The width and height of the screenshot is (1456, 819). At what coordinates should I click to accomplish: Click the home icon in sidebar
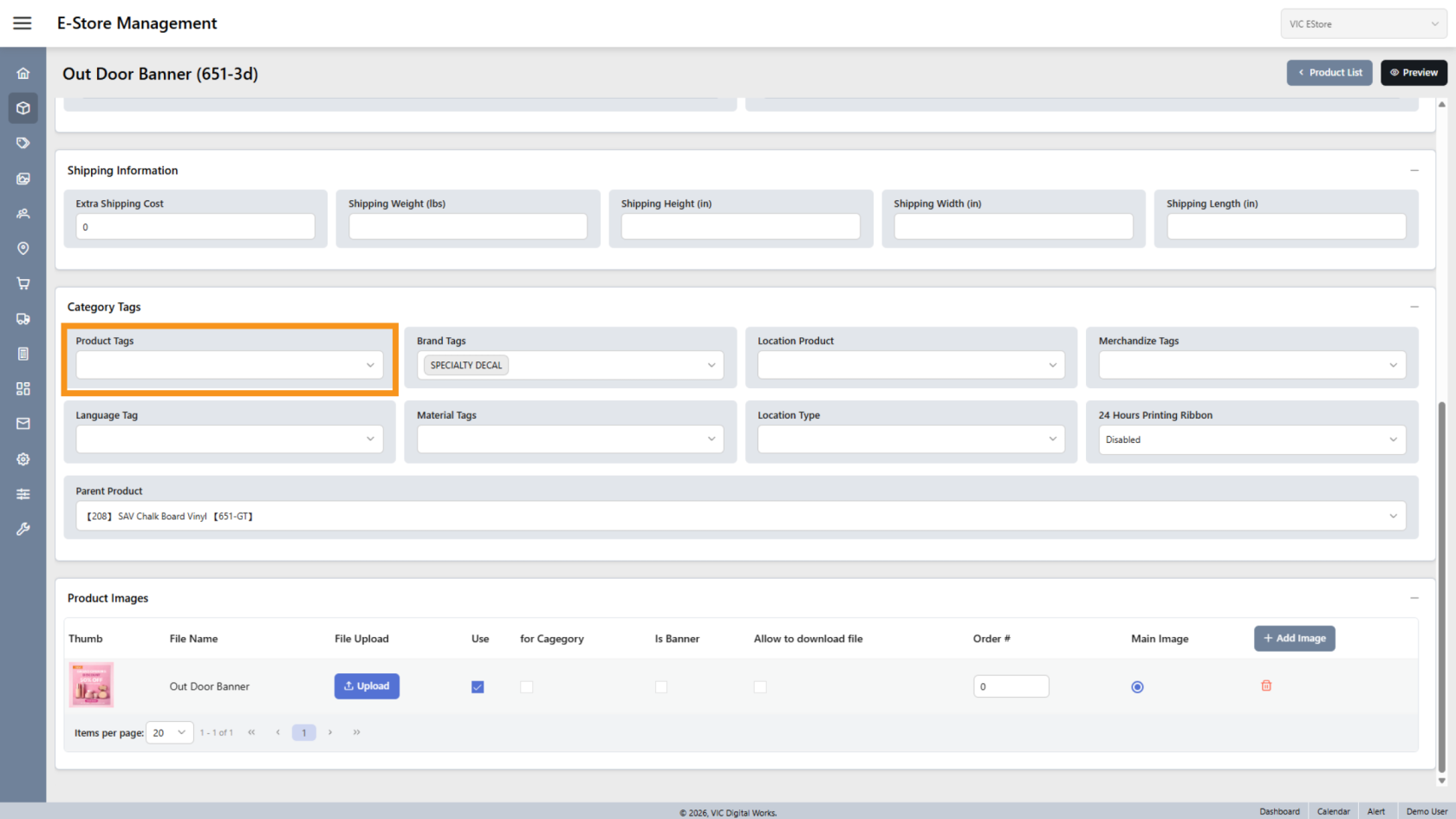[23, 74]
